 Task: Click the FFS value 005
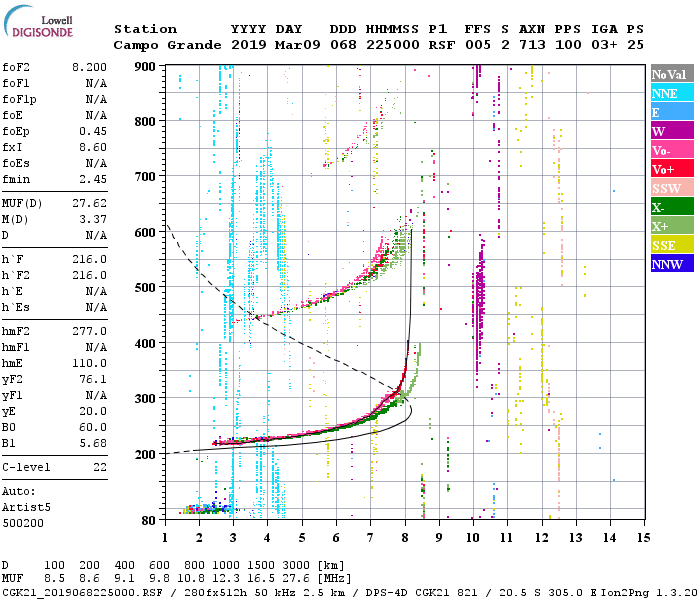click(478, 45)
